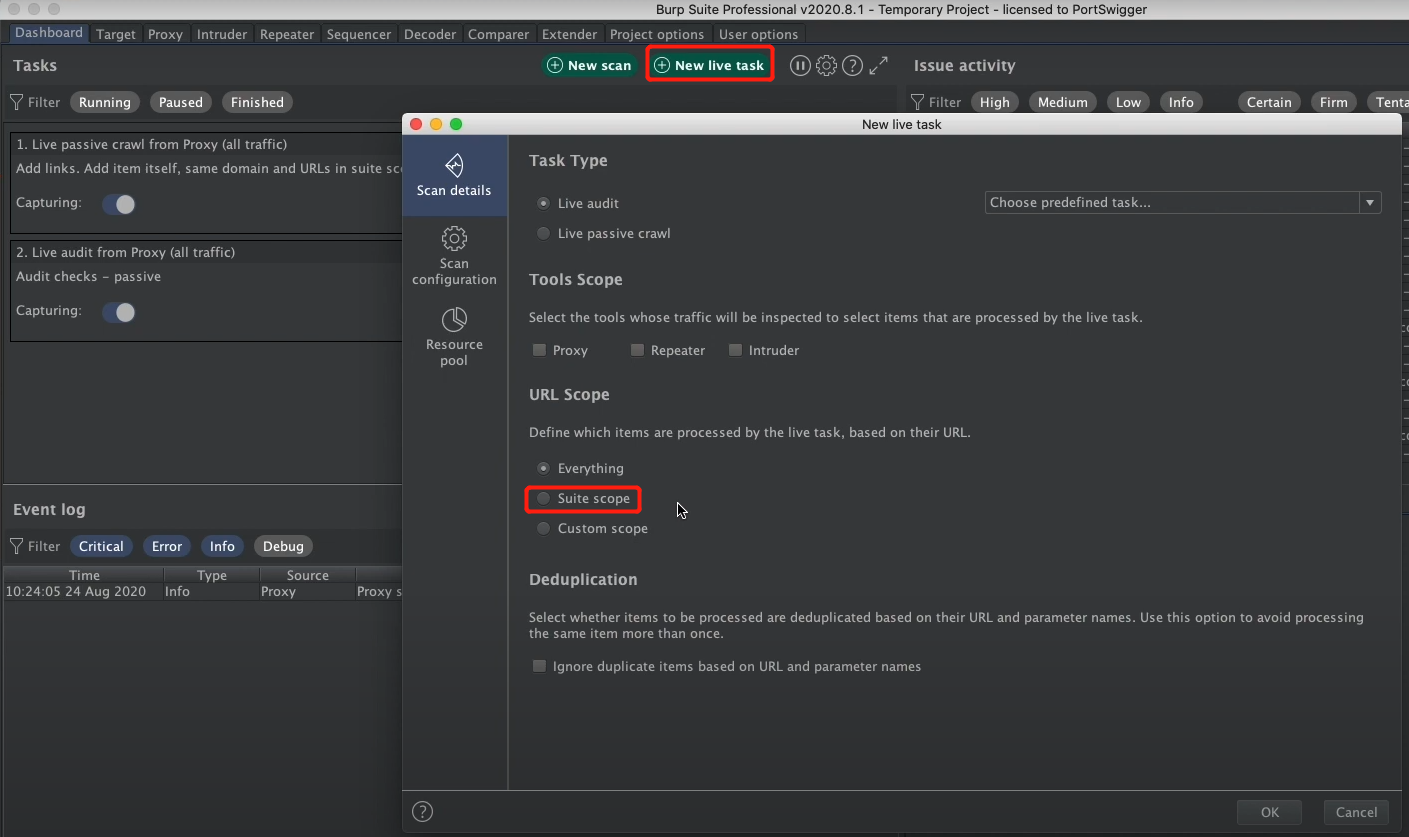Select the Dashboard tab
1409x837 pixels.
49,33
